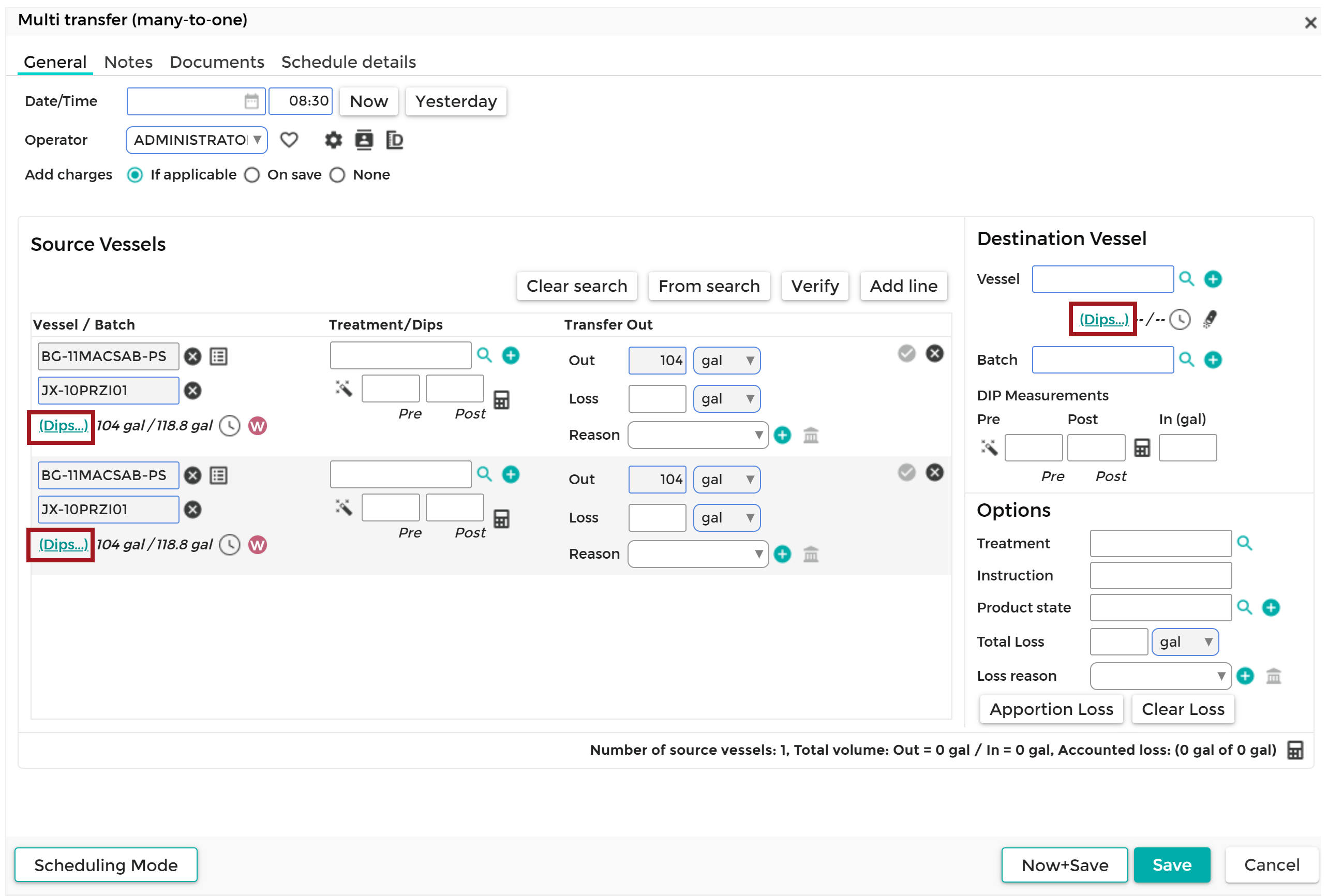Search Destination Vessel with magnifier icon
This screenshot has width=1328, height=896.
coord(1187,279)
